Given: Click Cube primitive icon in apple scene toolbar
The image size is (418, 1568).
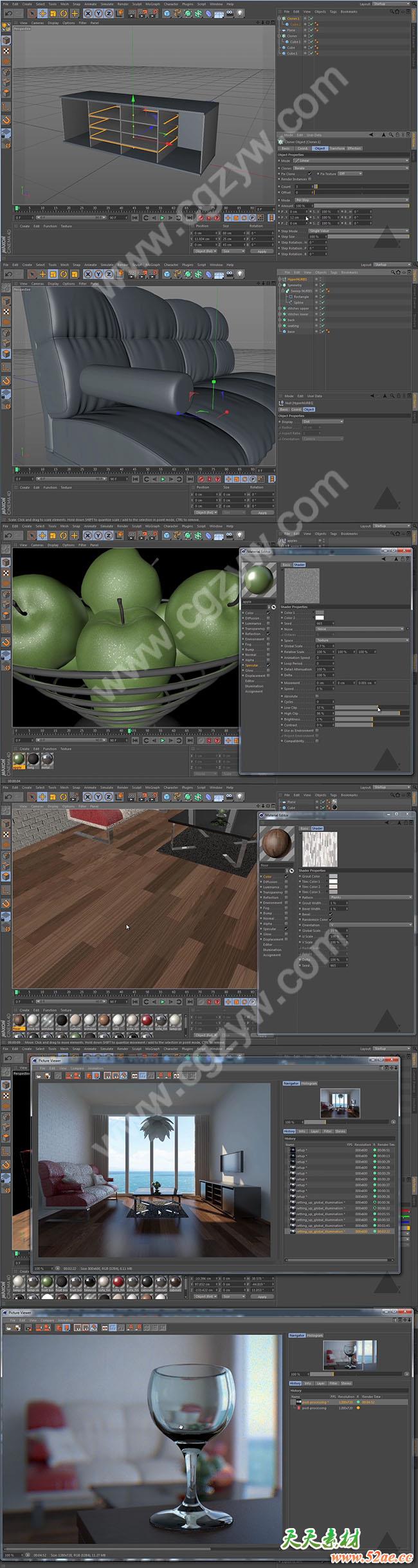Looking at the screenshot, I should [167, 535].
